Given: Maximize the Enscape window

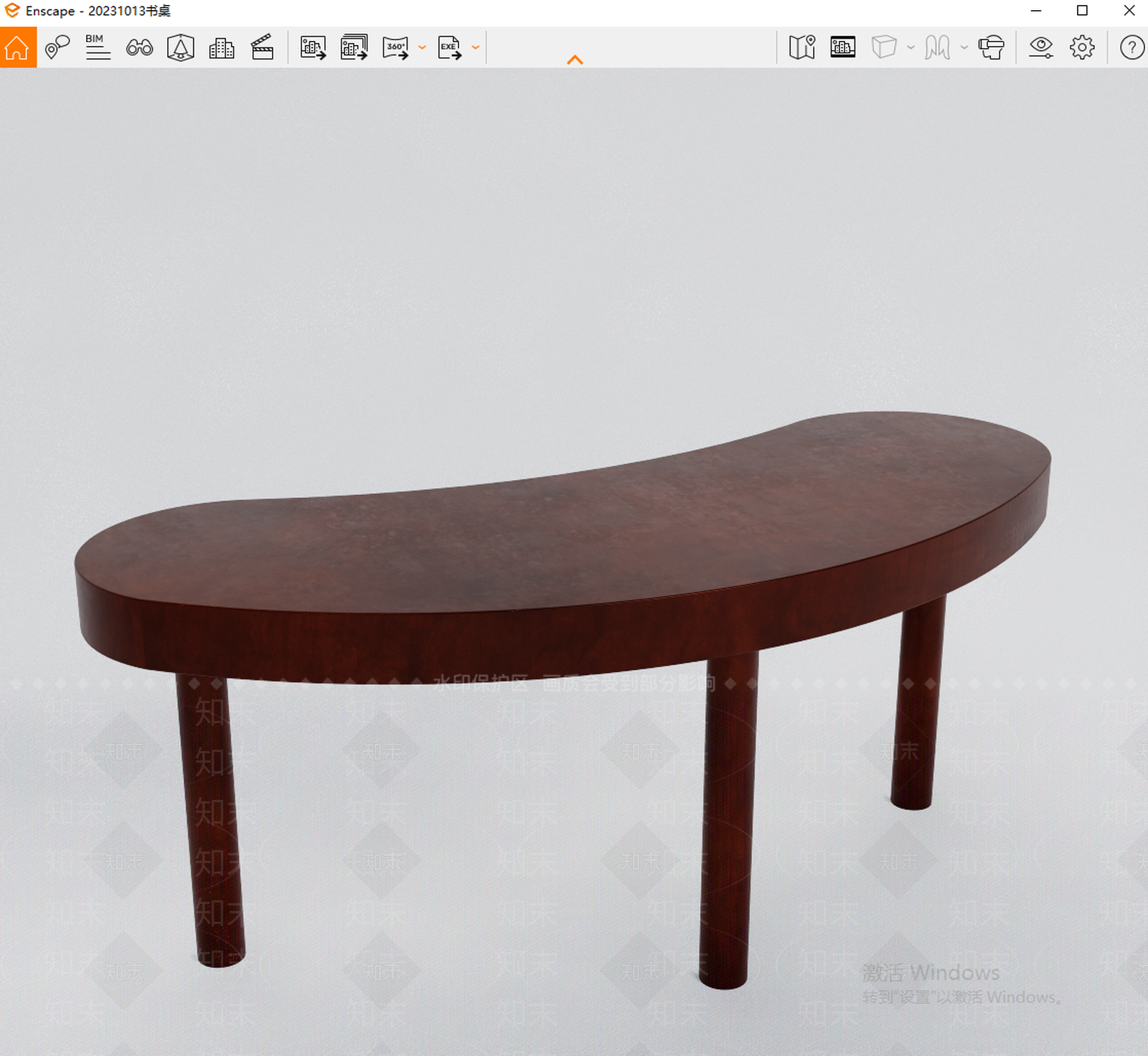Looking at the screenshot, I should pyautogui.click(x=1082, y=11).
